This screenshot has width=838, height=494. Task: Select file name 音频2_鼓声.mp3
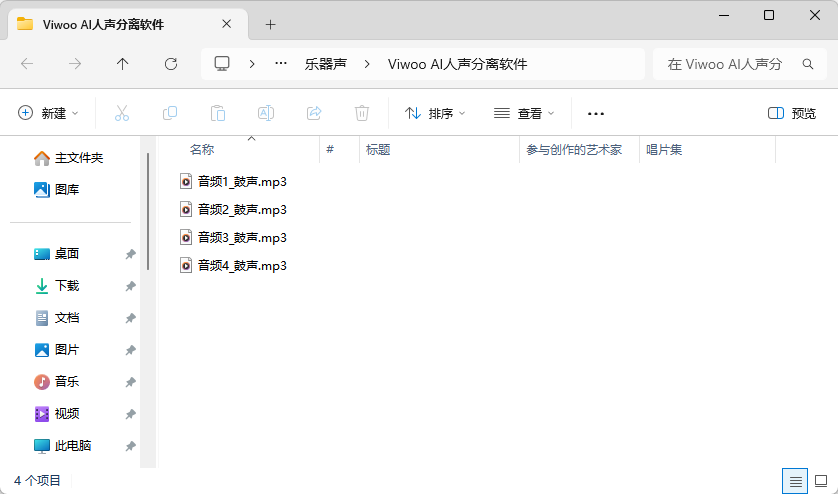click(242, 210)
